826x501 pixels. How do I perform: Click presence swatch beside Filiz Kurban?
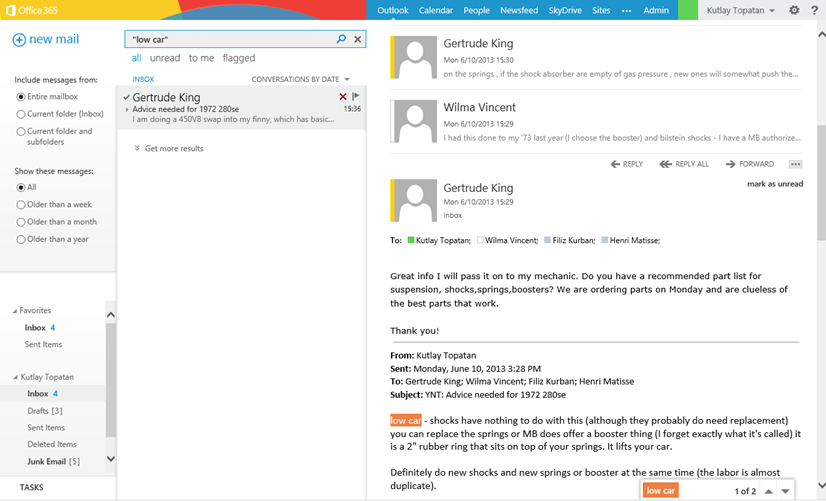coord(547,240)
